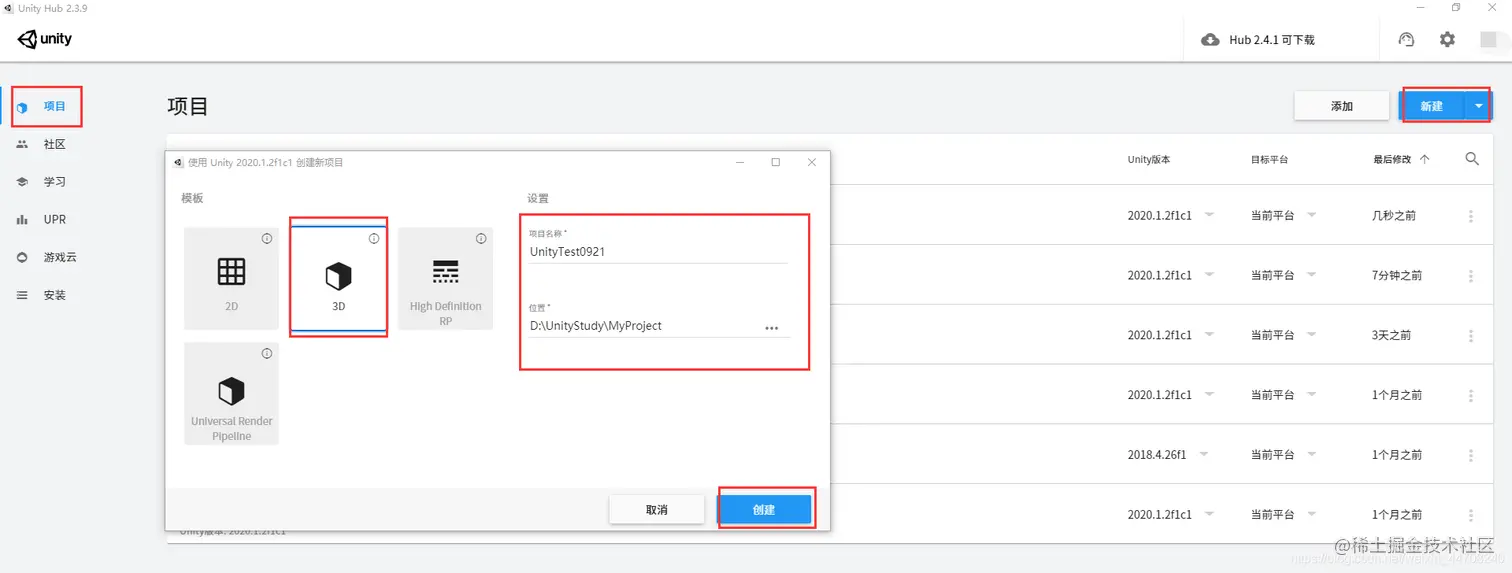Click the 项目名称 field UnityTest0921

[658, 252]
